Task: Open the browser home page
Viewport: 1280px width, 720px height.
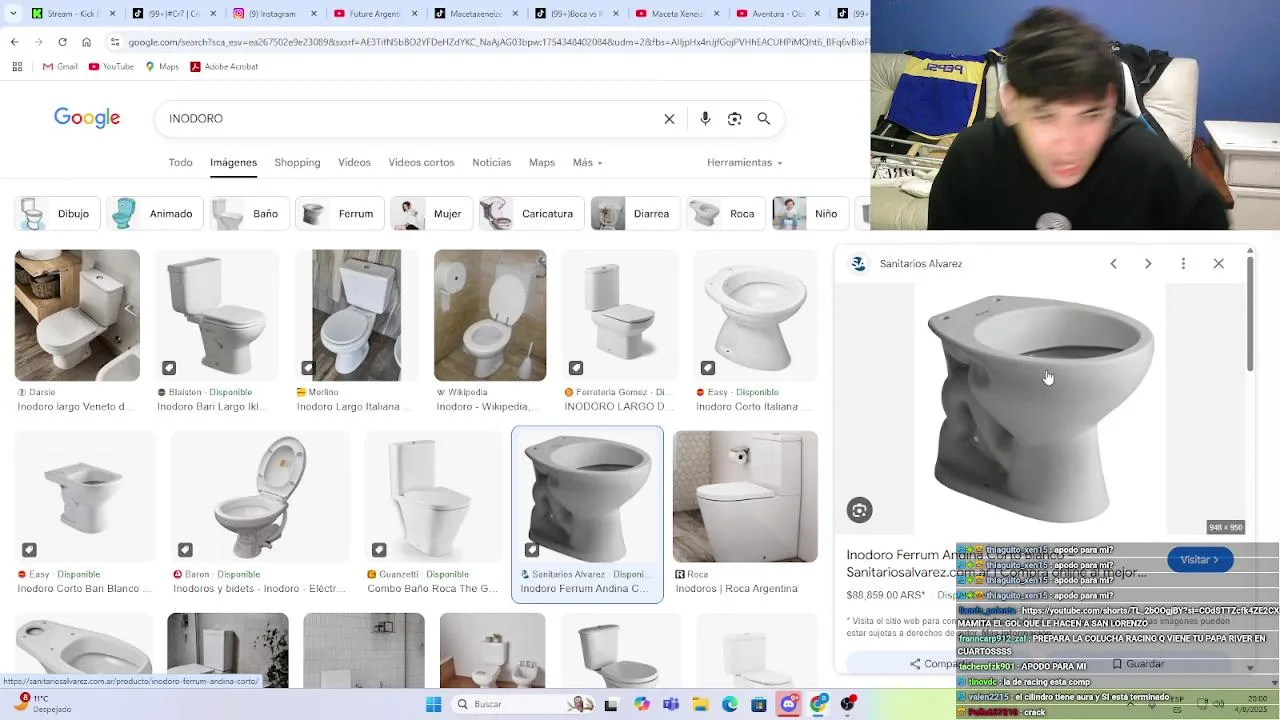Action: pyautogui.click(x=86, y=42)
